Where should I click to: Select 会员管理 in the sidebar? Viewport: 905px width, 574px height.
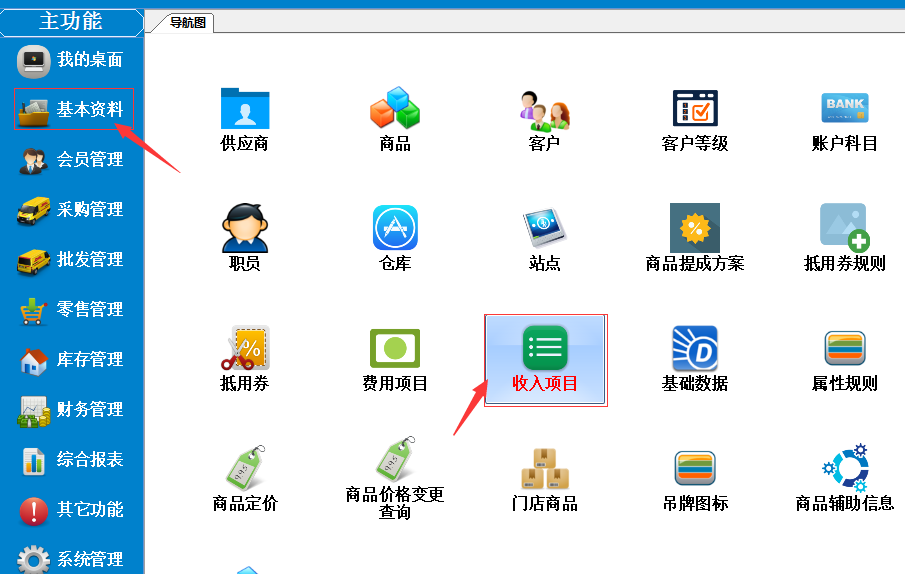point(70,160)
